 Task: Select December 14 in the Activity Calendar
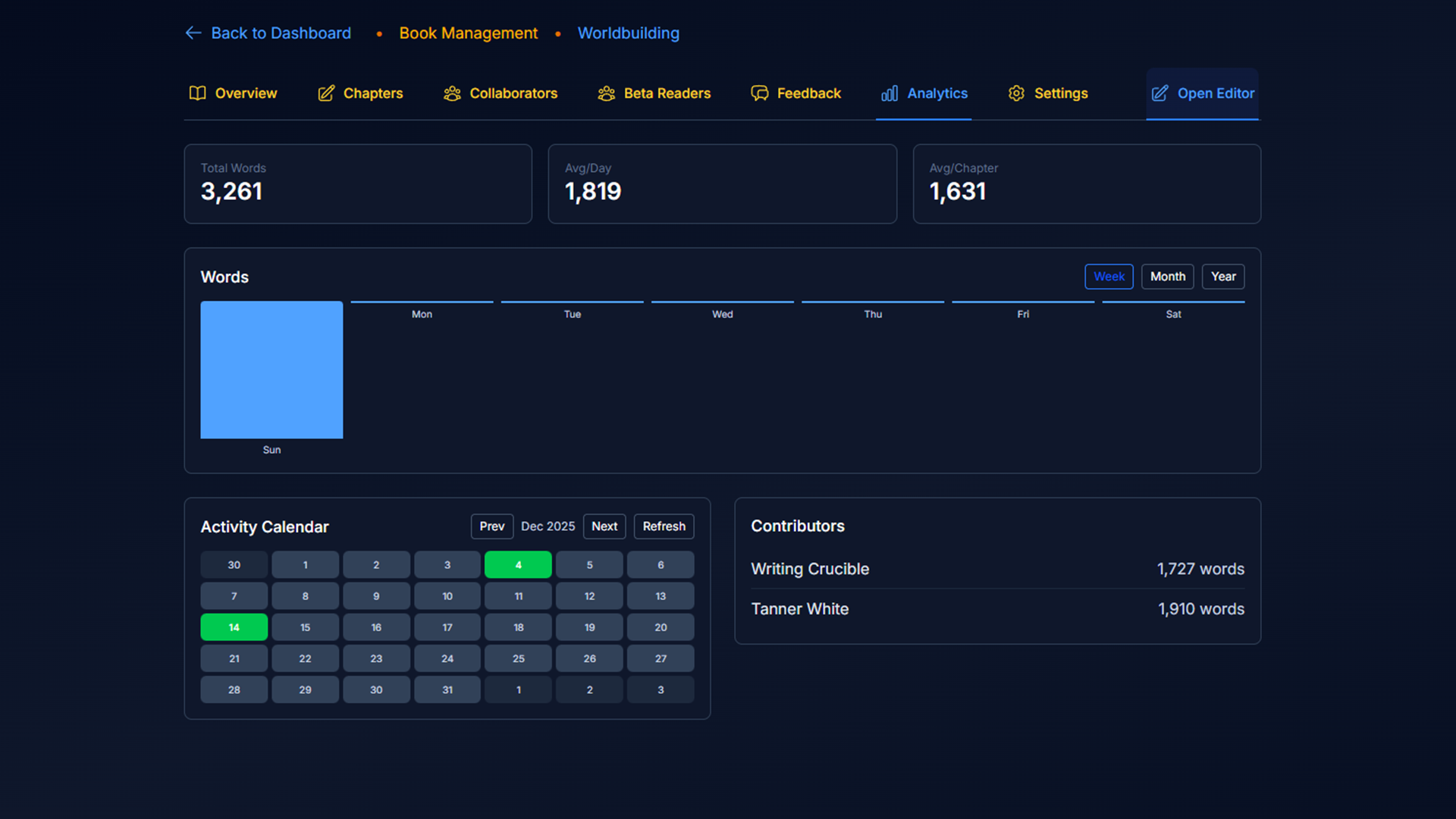pos(234,627)
